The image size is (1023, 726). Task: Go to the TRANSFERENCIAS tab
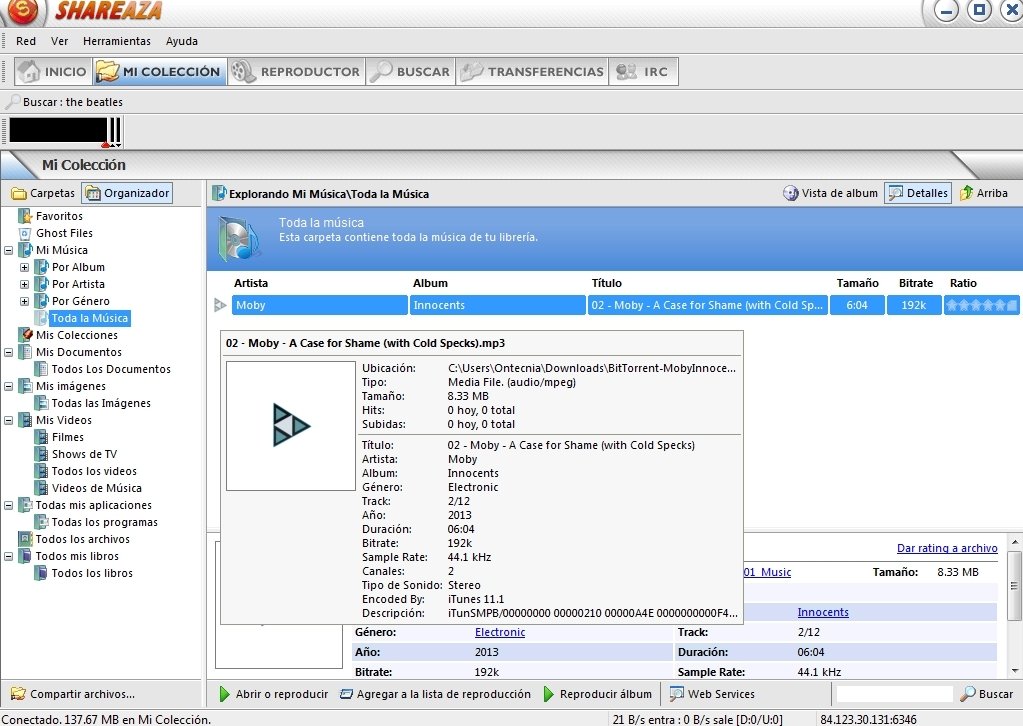click(x=532, y=72)
